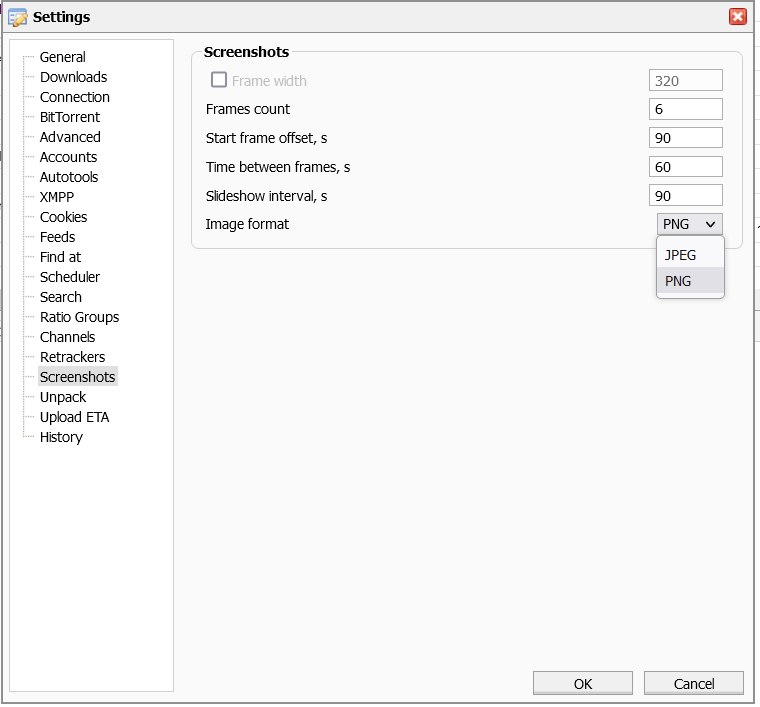Show the History settings page
Viewport: 760px width, 707px height.
click(61, 437)
